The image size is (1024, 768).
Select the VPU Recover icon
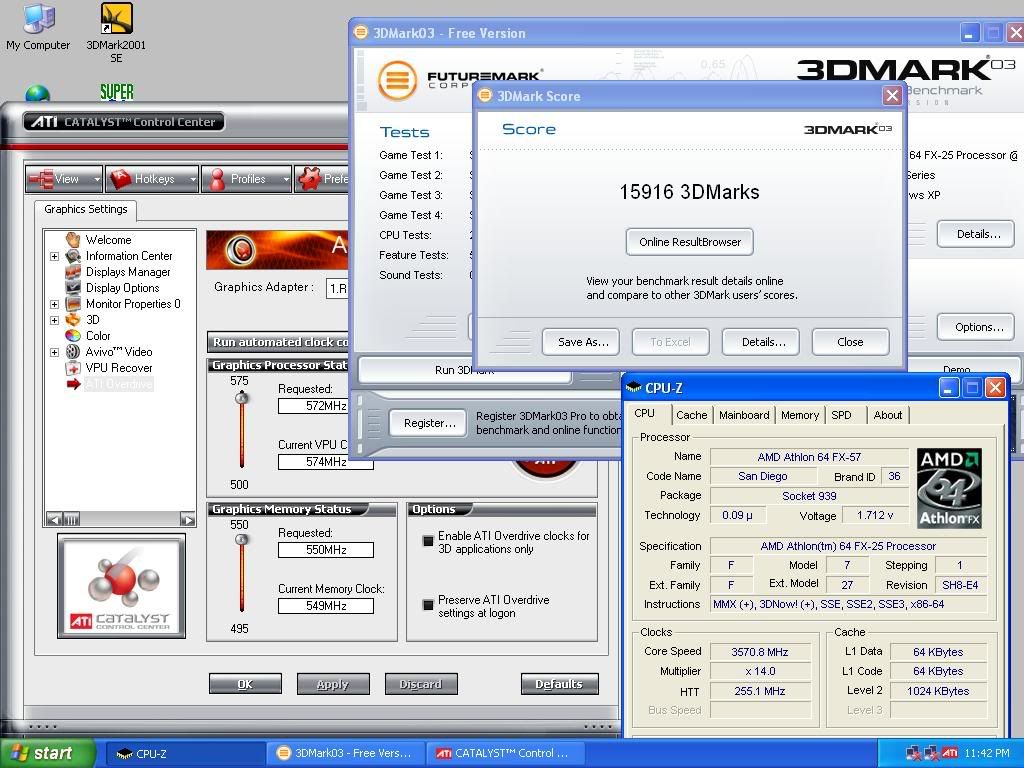click(73, 368)
